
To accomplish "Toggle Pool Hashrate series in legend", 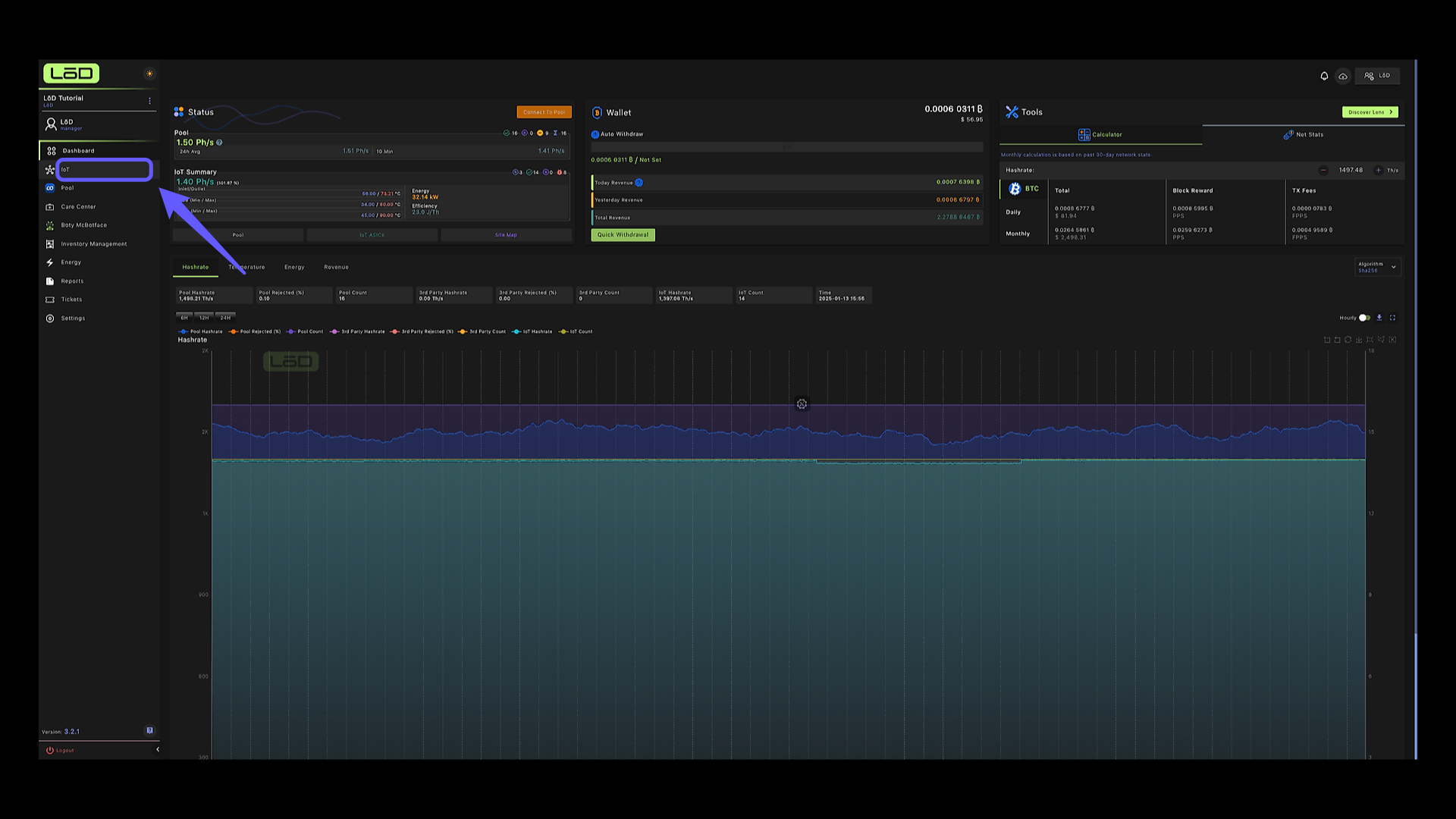I will click(201, 332).
